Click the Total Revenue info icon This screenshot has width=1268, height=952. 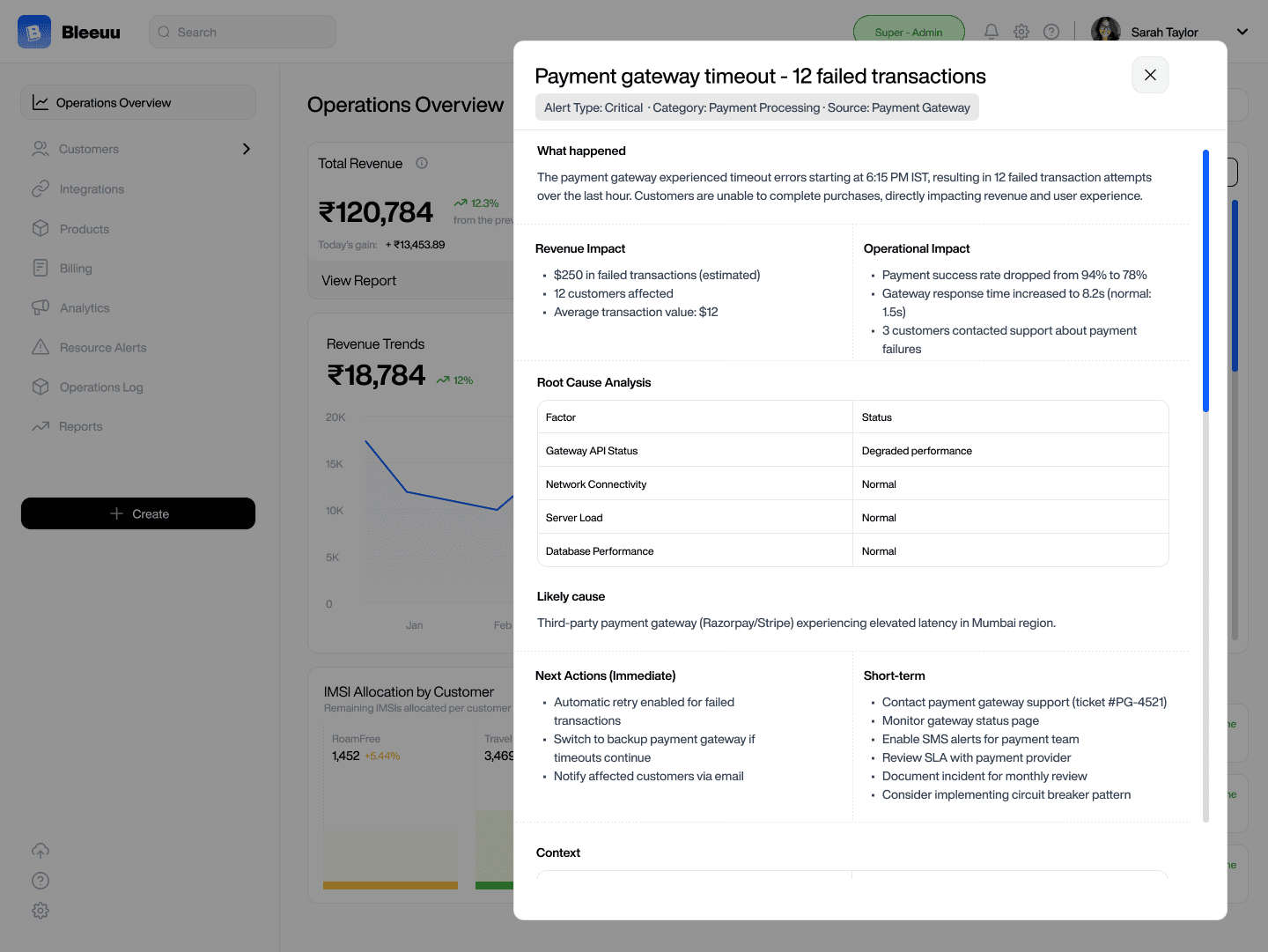pyautogui.click(x=422, y=163)
